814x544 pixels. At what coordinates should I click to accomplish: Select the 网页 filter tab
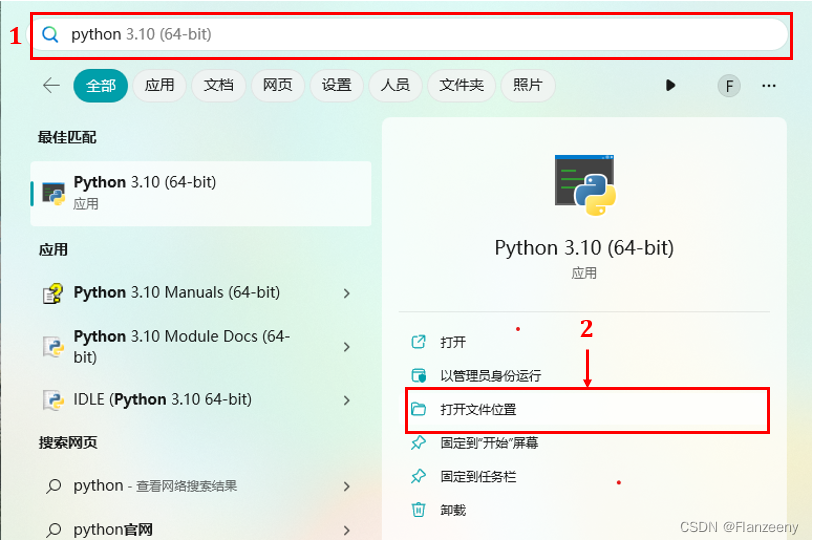pos(278,86)
